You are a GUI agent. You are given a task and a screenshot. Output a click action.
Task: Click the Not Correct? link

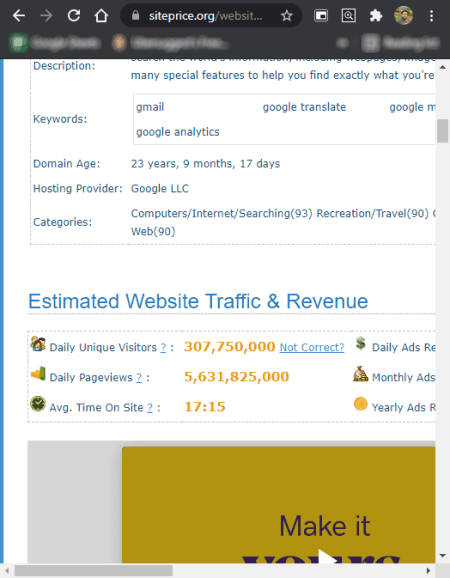(312, 347)
